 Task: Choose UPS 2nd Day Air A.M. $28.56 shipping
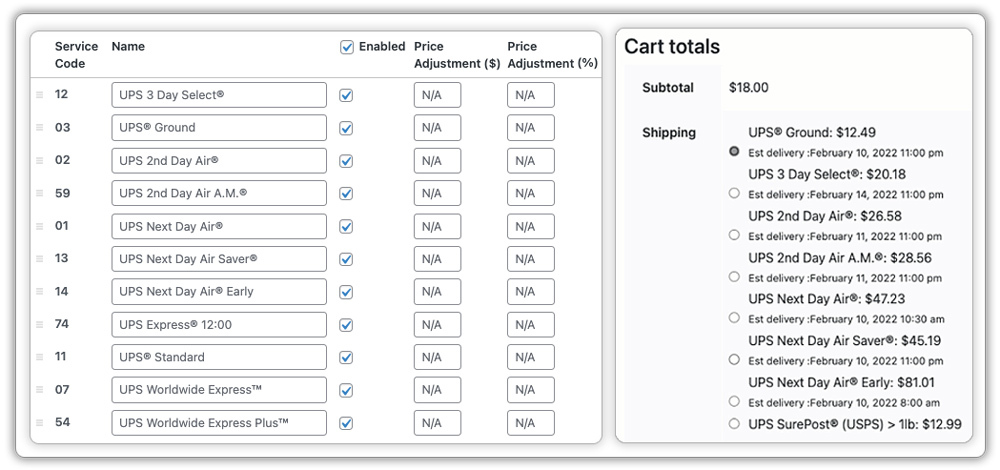(x=734, y=277)
